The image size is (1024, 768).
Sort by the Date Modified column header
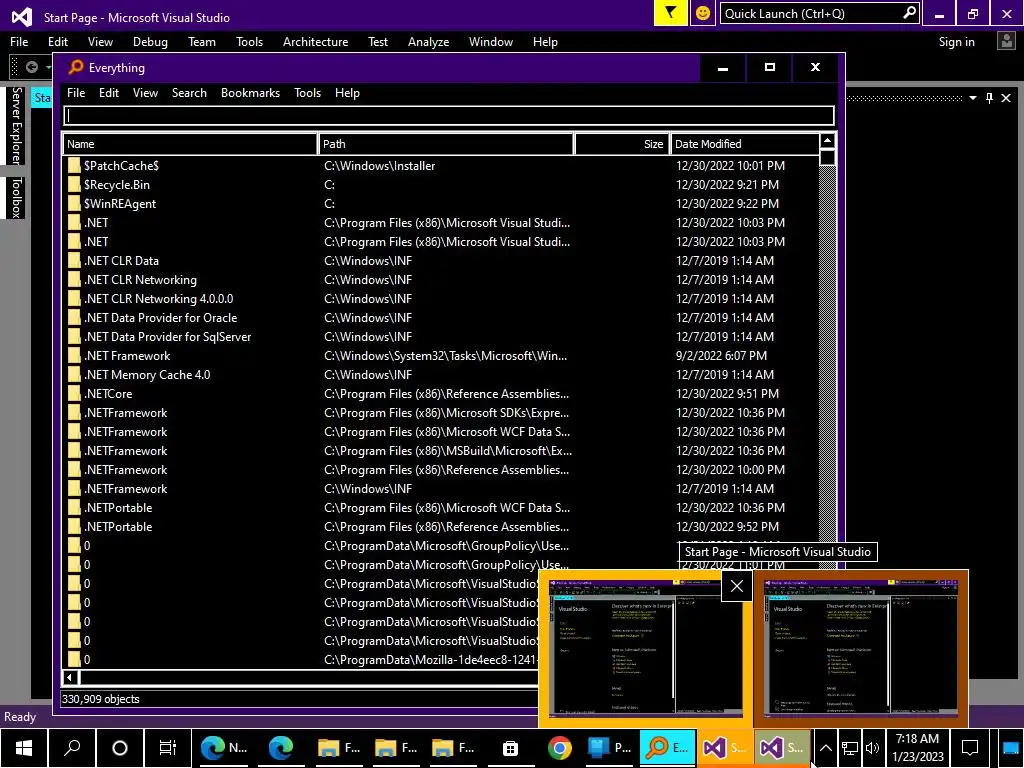[744, 144]
